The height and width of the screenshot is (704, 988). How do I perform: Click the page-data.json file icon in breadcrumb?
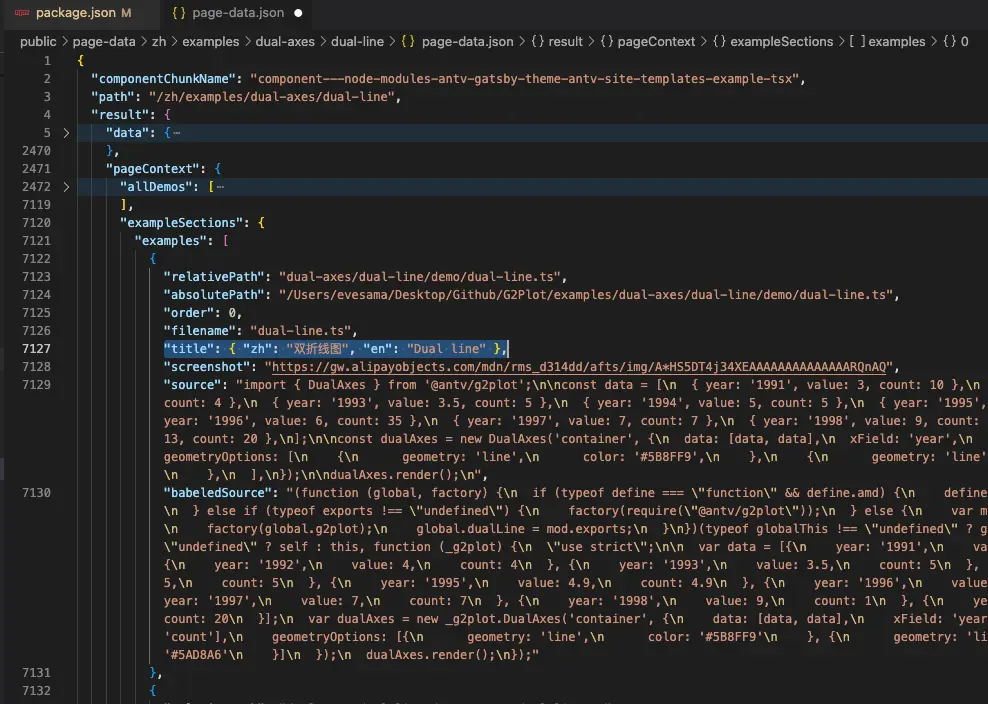[408, 42]
